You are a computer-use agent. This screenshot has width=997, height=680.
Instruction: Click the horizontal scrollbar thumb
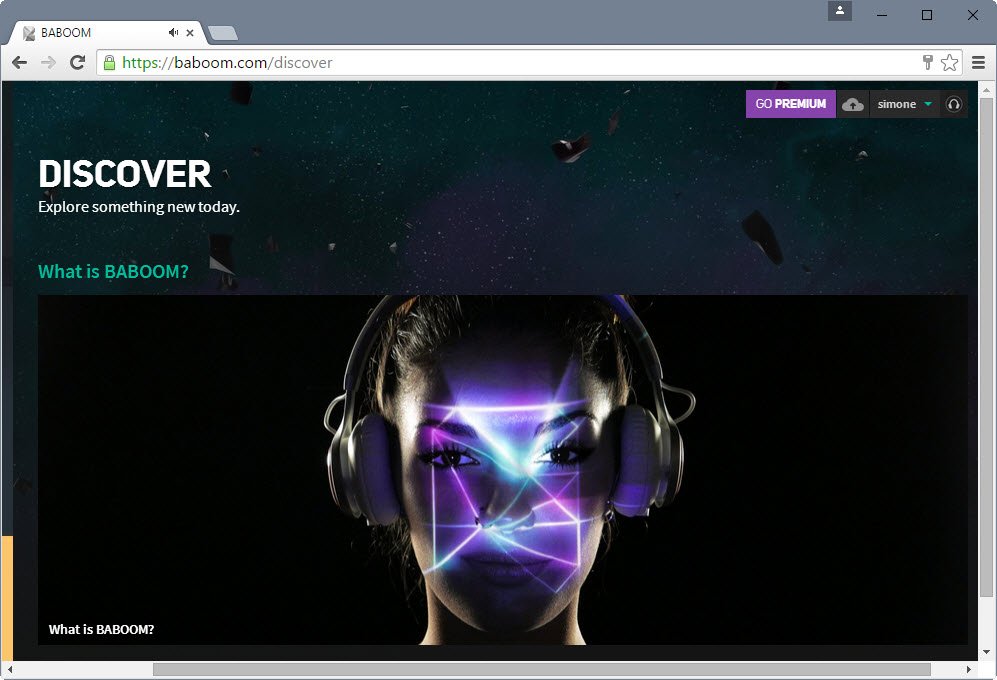tap(542, 669)
